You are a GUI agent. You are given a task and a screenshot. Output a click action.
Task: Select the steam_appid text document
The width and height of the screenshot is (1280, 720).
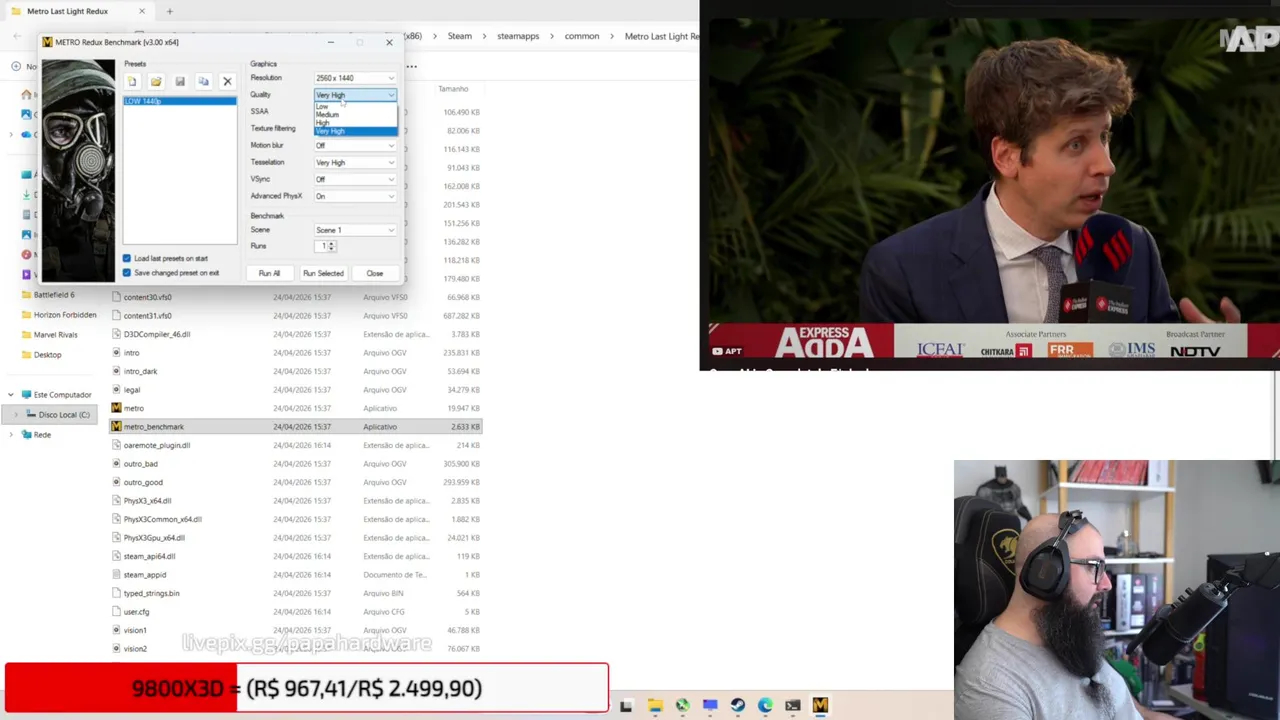(144, 575)
